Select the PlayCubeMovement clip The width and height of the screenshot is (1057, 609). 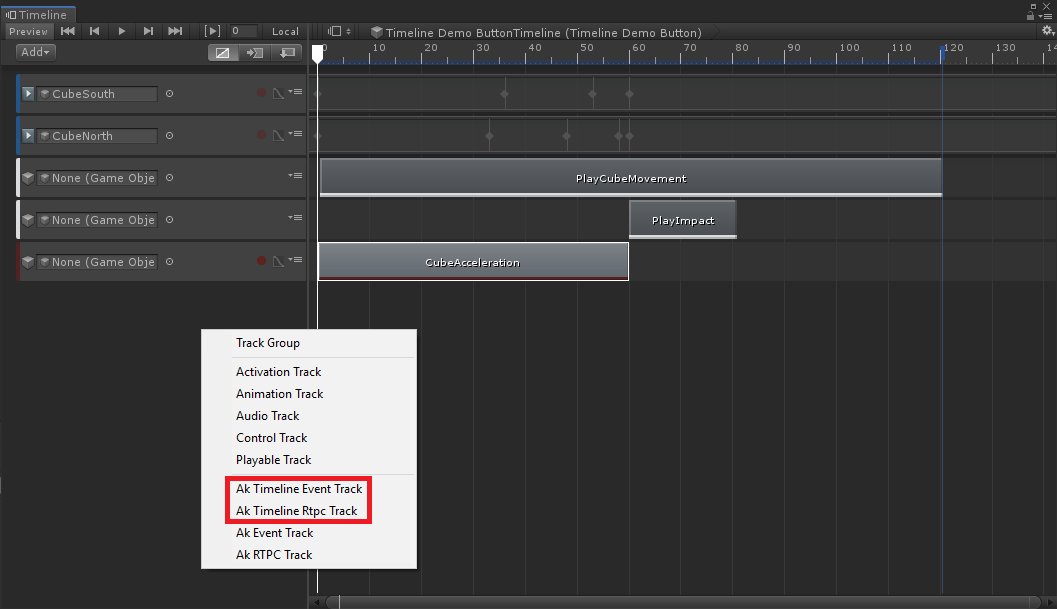pos(630,178)
